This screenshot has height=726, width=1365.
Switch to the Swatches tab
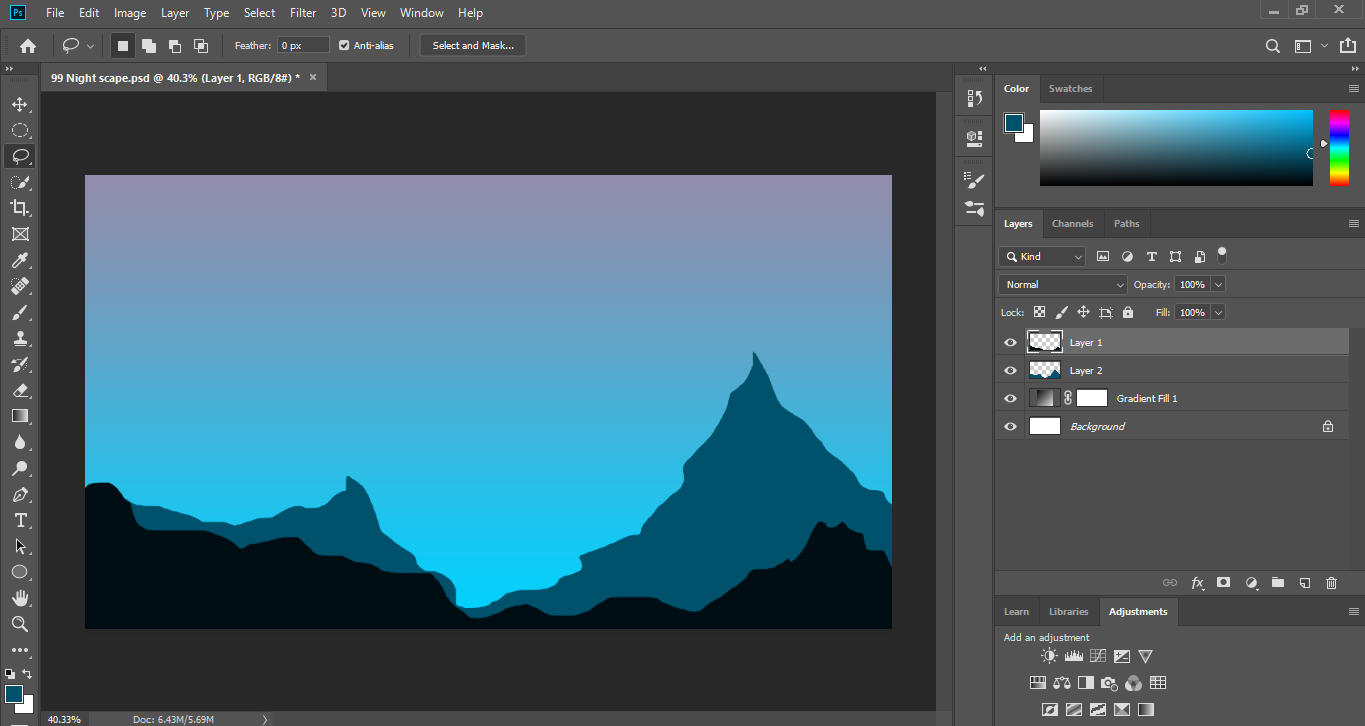point(1070,89)
